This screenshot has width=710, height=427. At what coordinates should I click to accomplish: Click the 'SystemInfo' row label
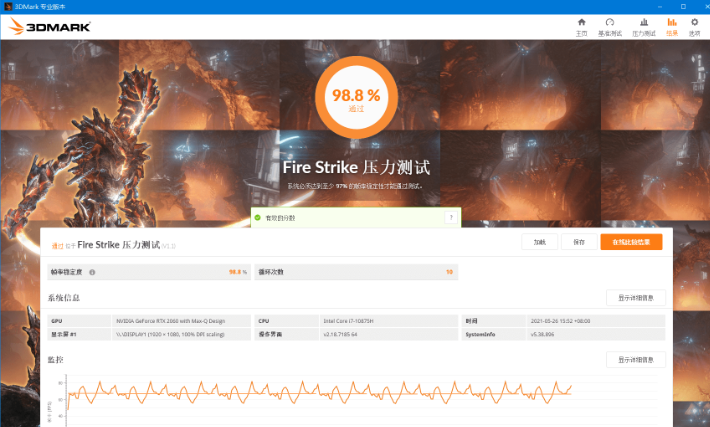click(480, 334)
